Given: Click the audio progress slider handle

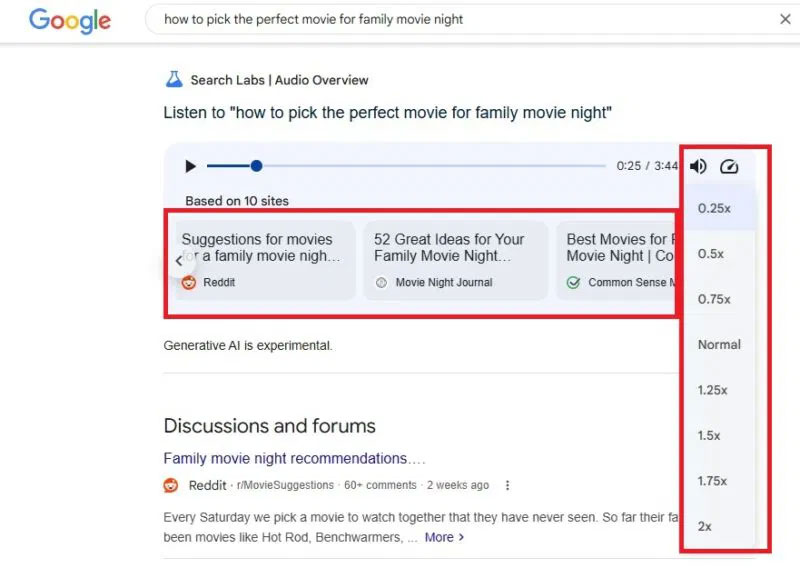Looking at the screenshot, I should (257, 166).
